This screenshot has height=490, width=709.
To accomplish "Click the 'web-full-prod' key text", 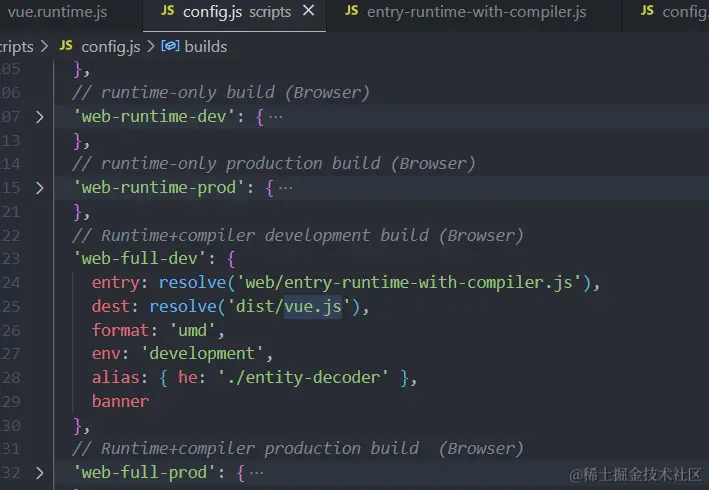I will tap(145, 473).
